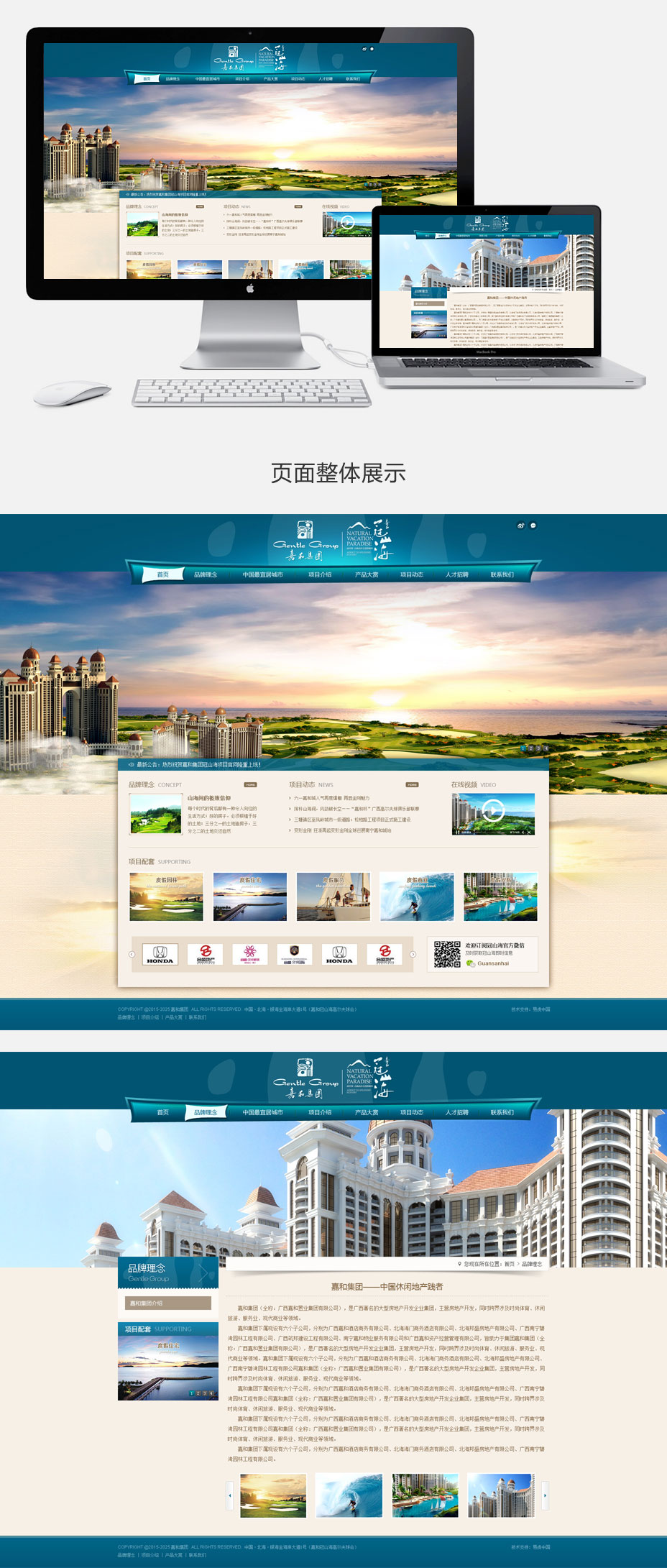Open the marina thumbnail under 项目配套 on home page
Viewport: 667px width, 1568px height.
500,897
